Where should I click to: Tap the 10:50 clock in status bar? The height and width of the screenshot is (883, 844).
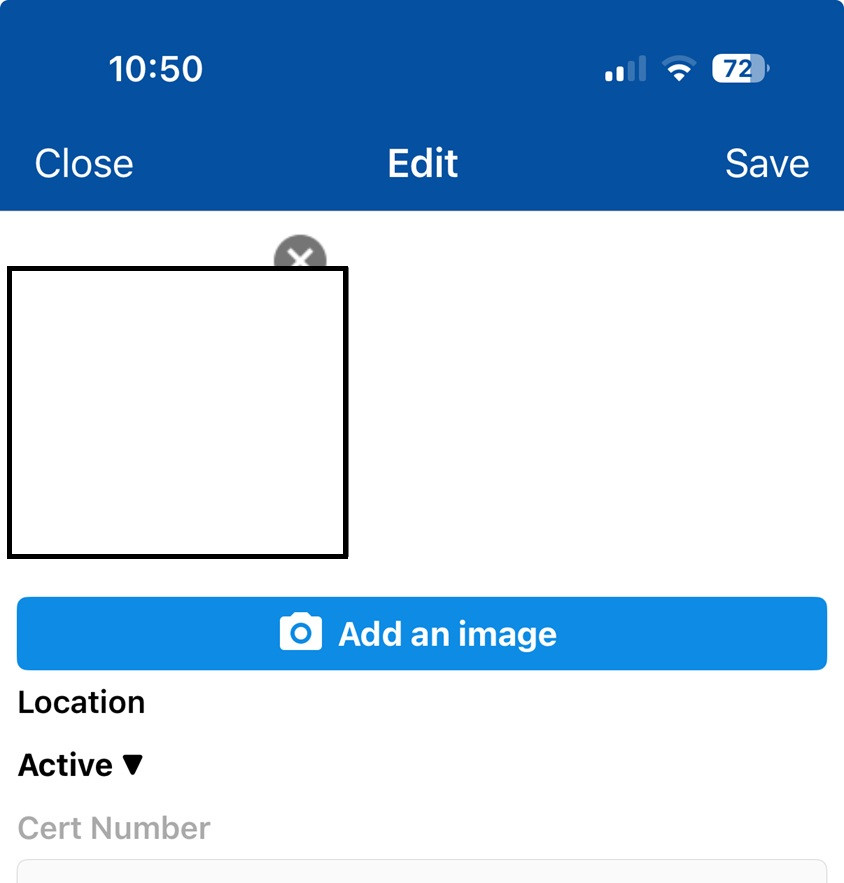(155, 69)
